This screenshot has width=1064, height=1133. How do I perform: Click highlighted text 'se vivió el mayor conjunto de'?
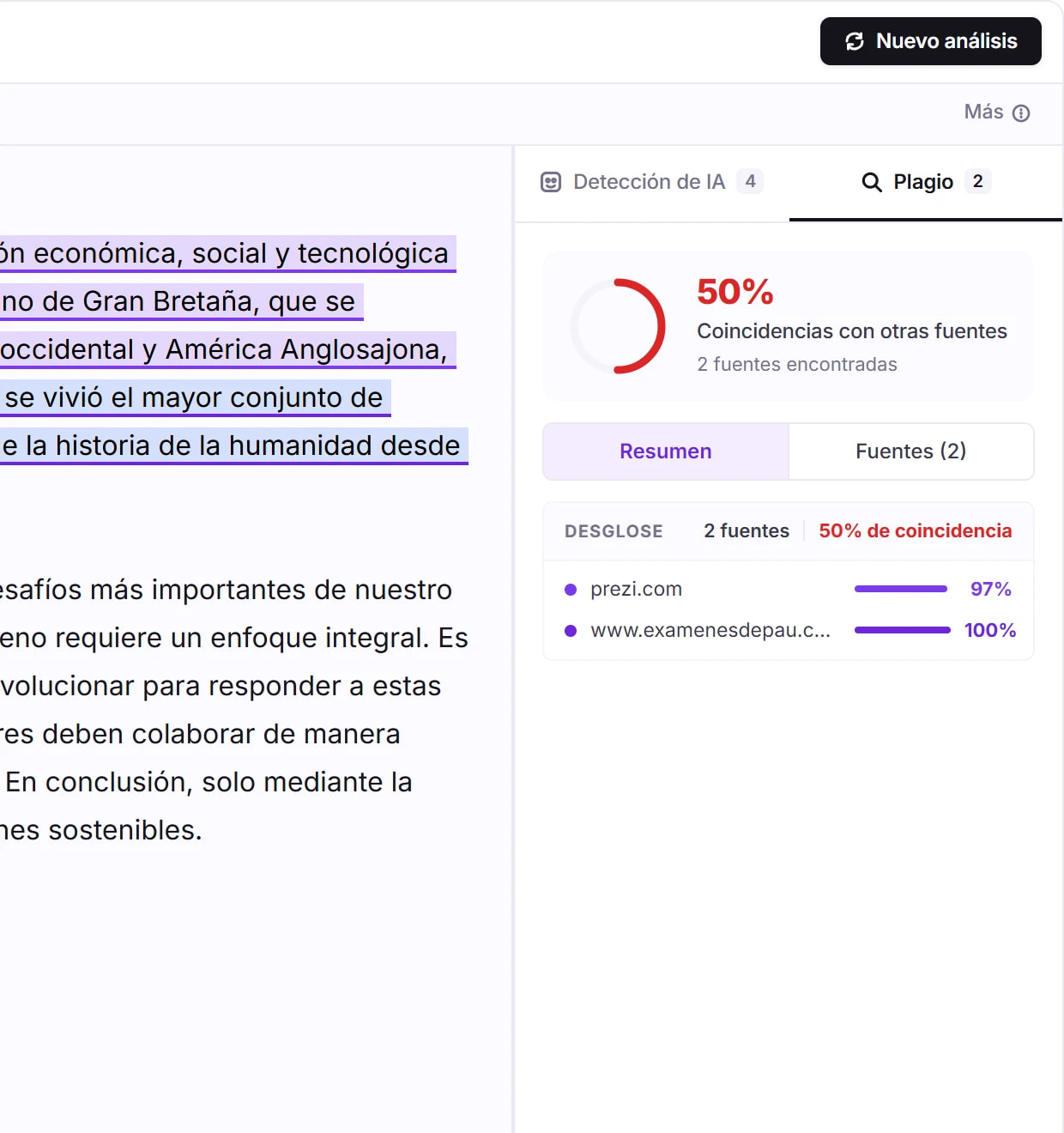194,398
